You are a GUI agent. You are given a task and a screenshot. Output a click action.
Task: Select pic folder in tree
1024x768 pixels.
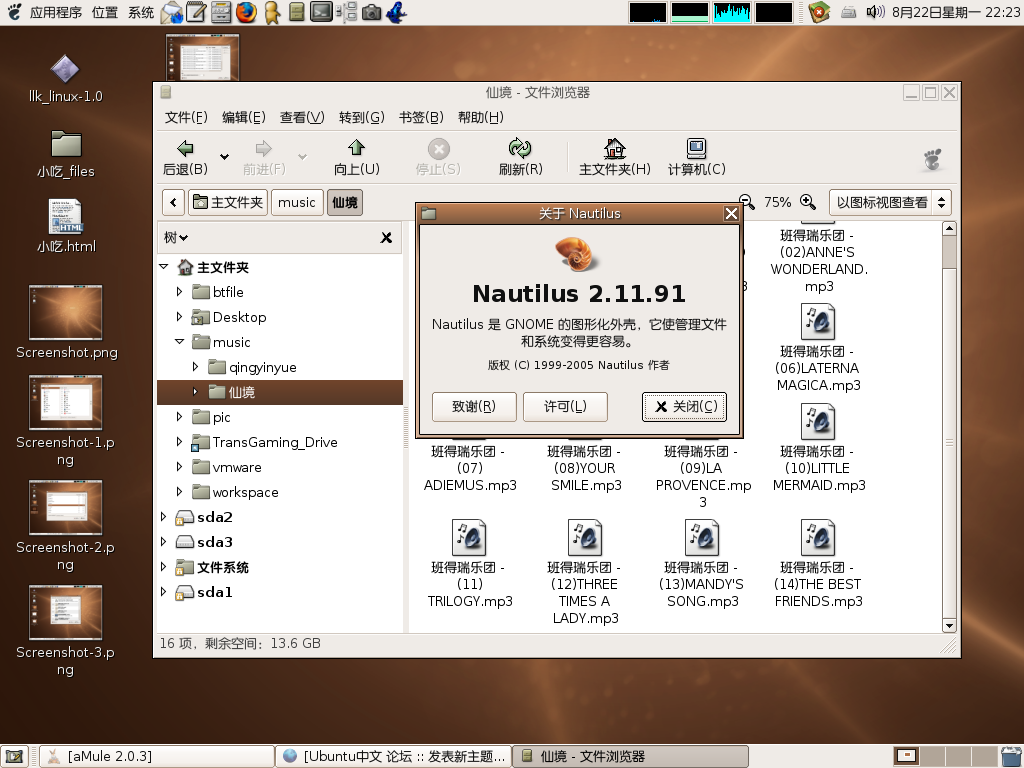(x=212, y=417)
